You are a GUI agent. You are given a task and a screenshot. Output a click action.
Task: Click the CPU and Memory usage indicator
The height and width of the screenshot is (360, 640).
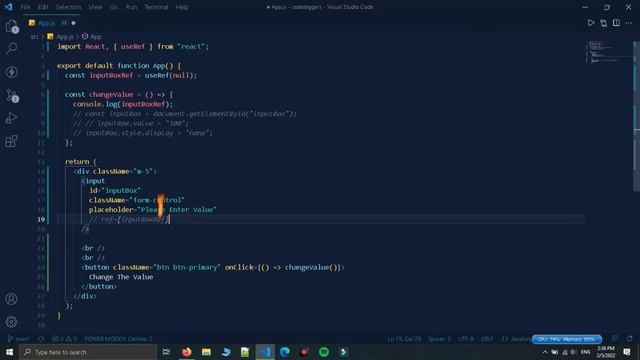click(x=567, y=339)
